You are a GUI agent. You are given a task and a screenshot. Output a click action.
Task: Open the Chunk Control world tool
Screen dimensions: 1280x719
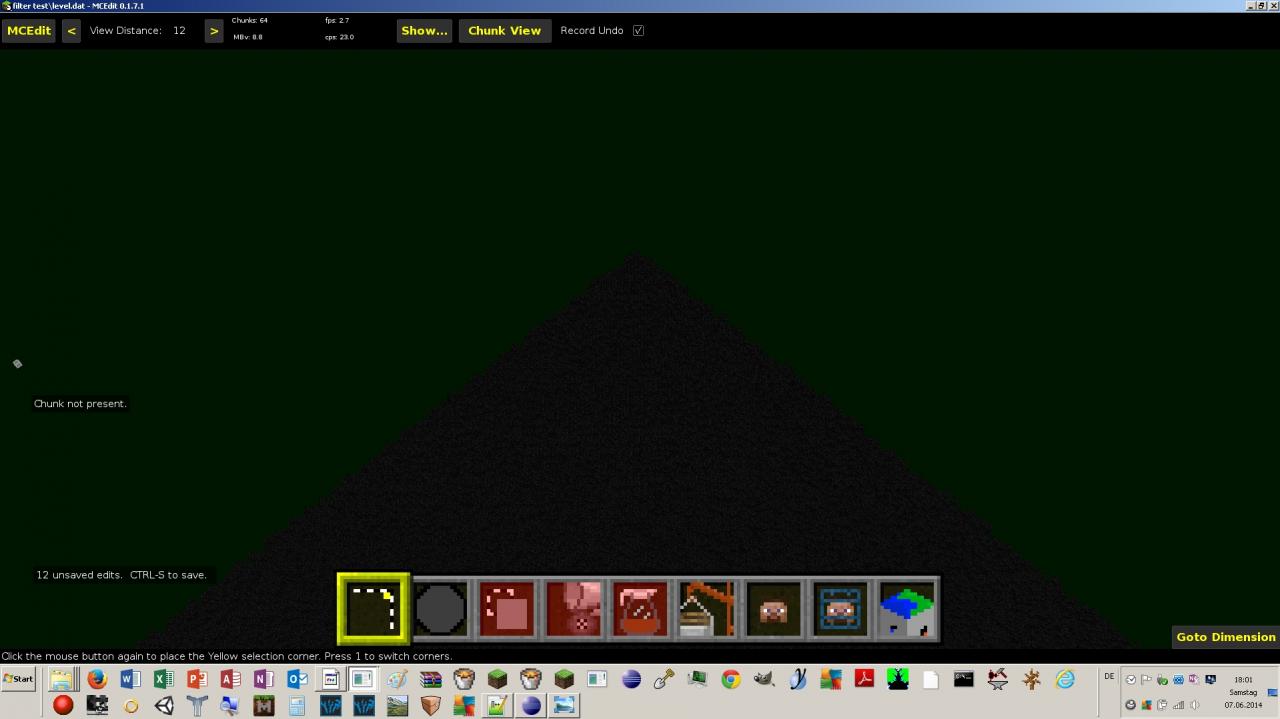click(906, 607)
